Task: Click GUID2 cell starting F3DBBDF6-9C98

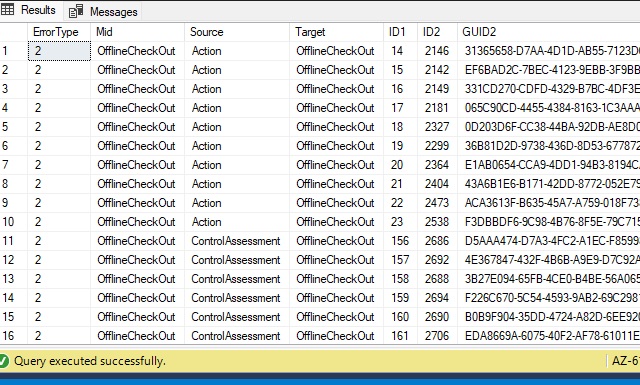Action: 549,222
